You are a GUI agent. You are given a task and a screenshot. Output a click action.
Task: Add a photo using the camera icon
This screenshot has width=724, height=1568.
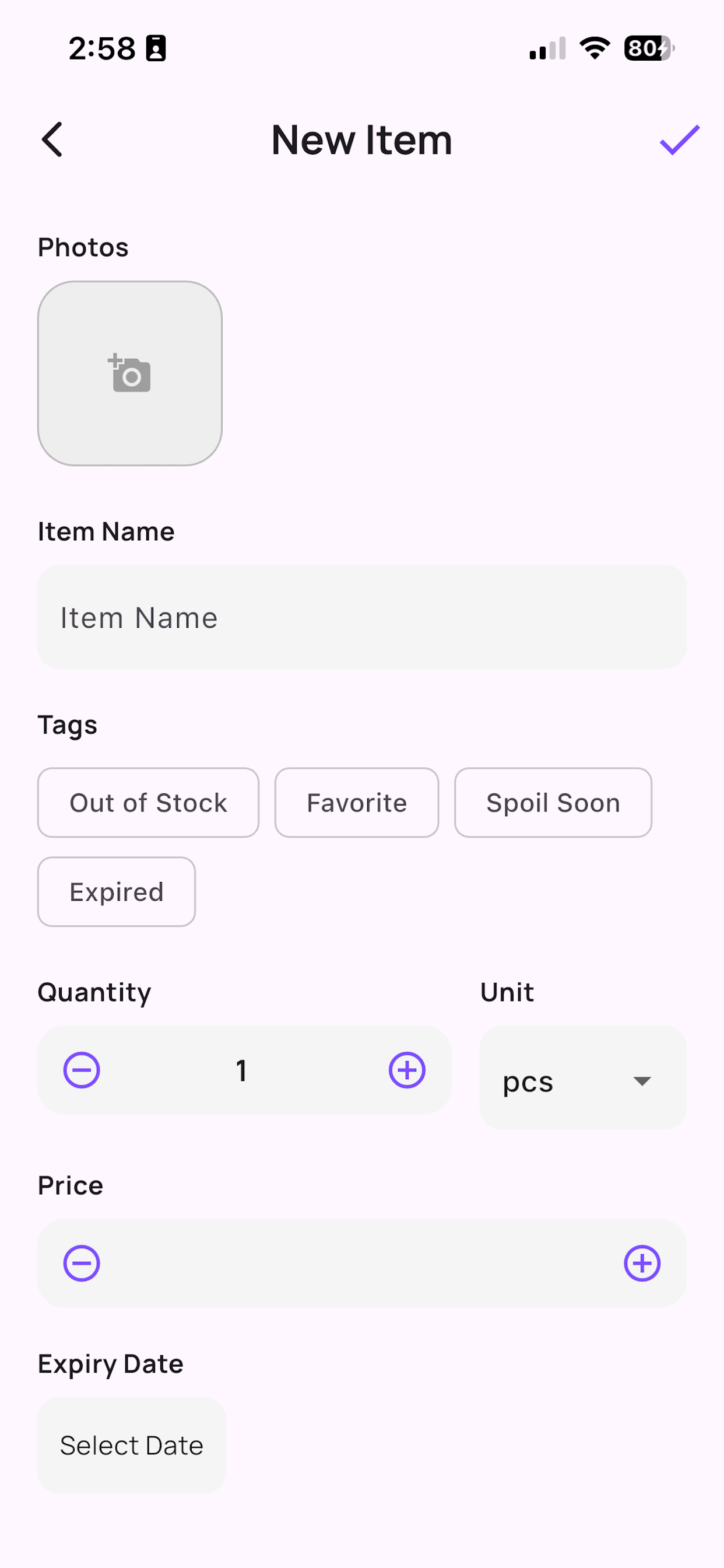click(129, 373)
